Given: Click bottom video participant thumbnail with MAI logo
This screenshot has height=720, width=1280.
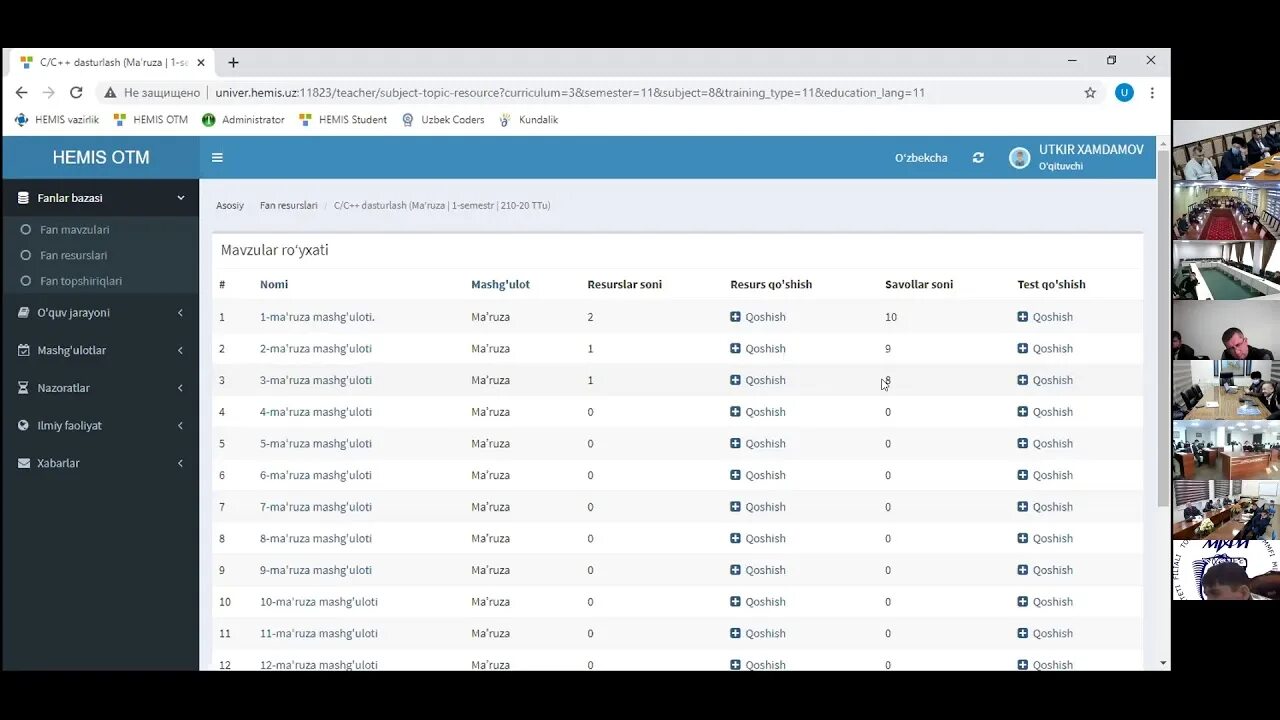Looking at the screenshot, I should (1226, 570).
